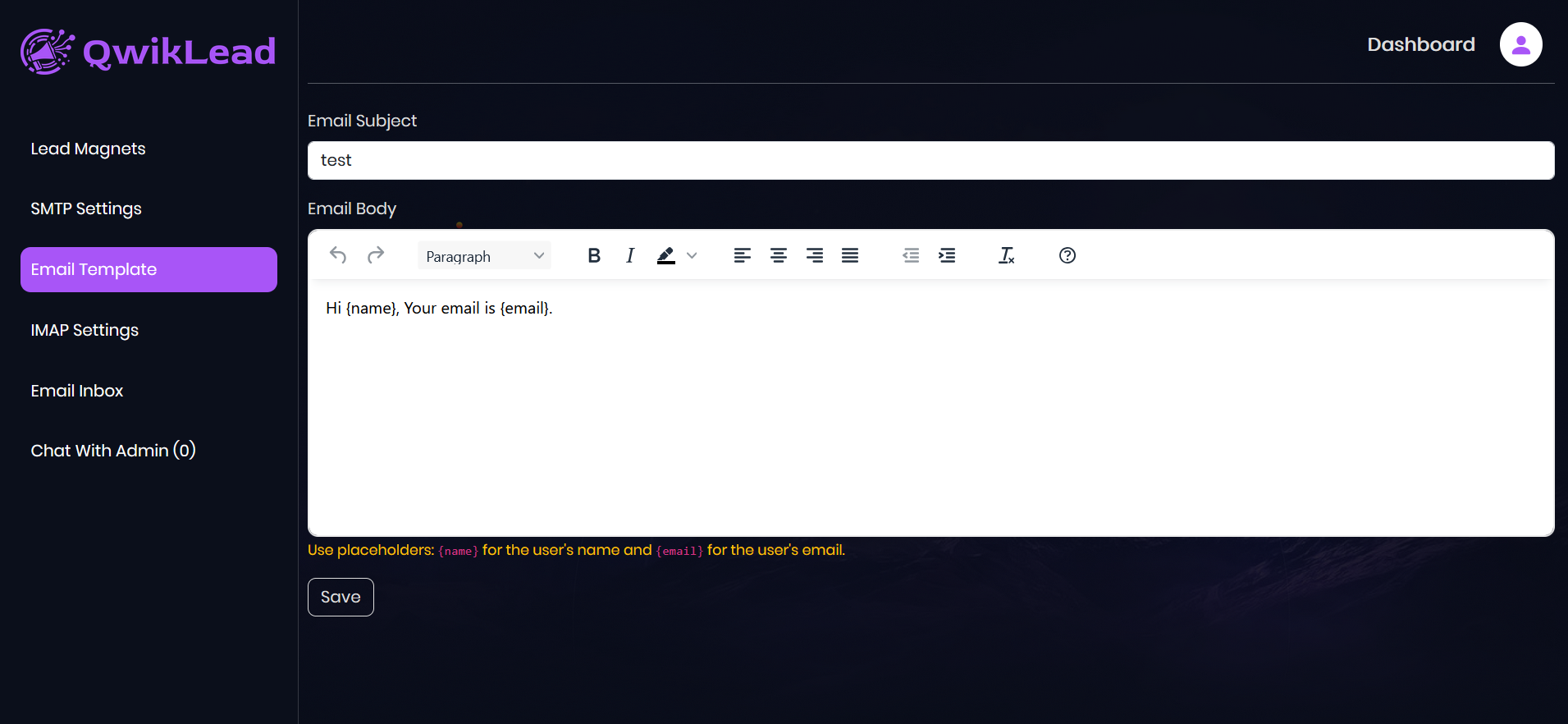Screen dimensions: 1568x724
Task: Click the Undo arrow in editor toolbar
Action: tap(338, 255)
